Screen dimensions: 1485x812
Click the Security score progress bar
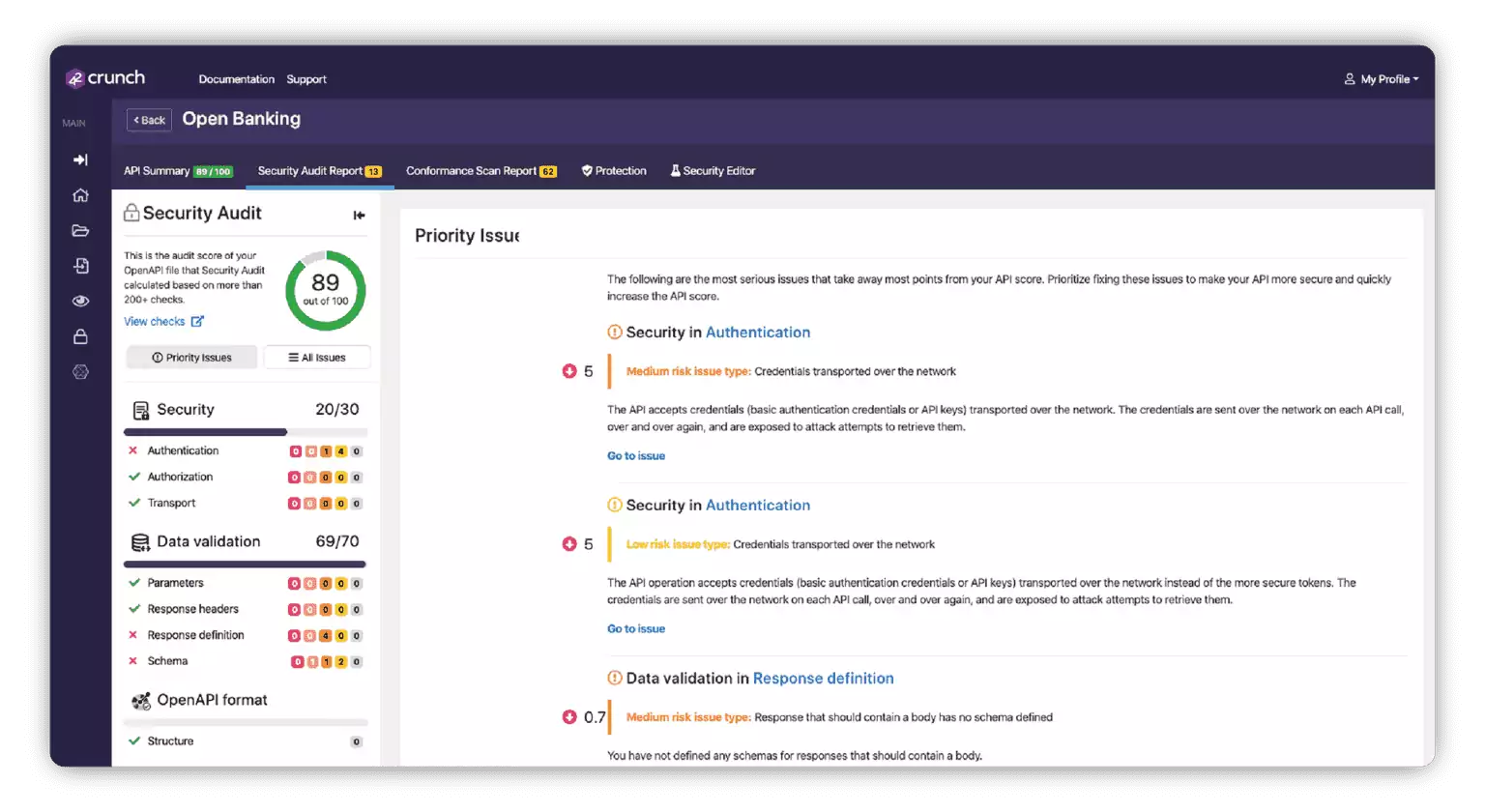pos(245,432)
